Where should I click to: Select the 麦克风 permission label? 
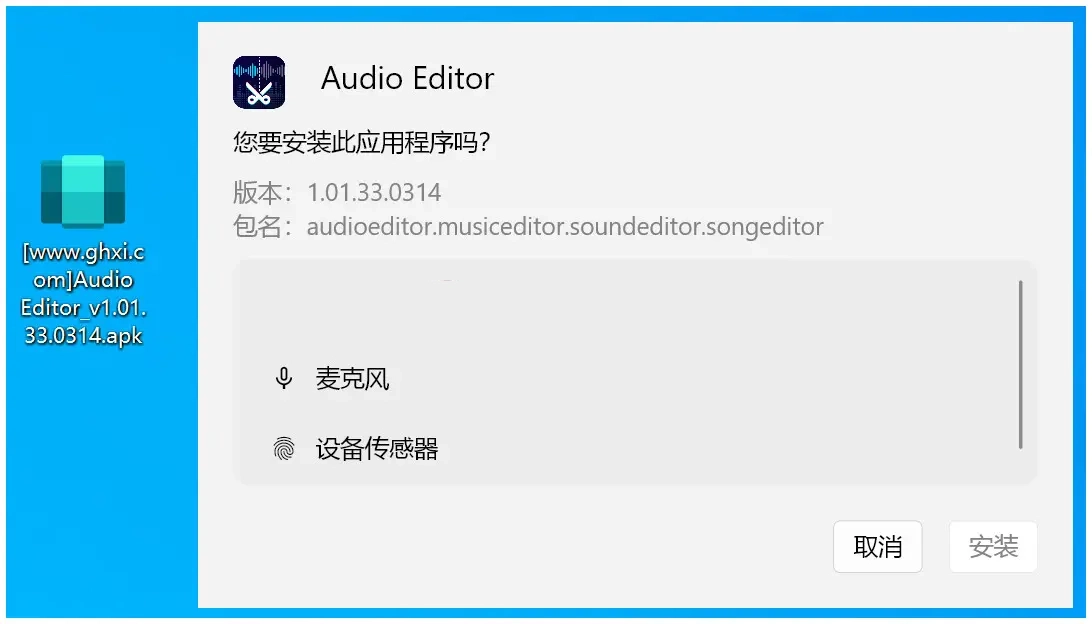tap(352, 378)
